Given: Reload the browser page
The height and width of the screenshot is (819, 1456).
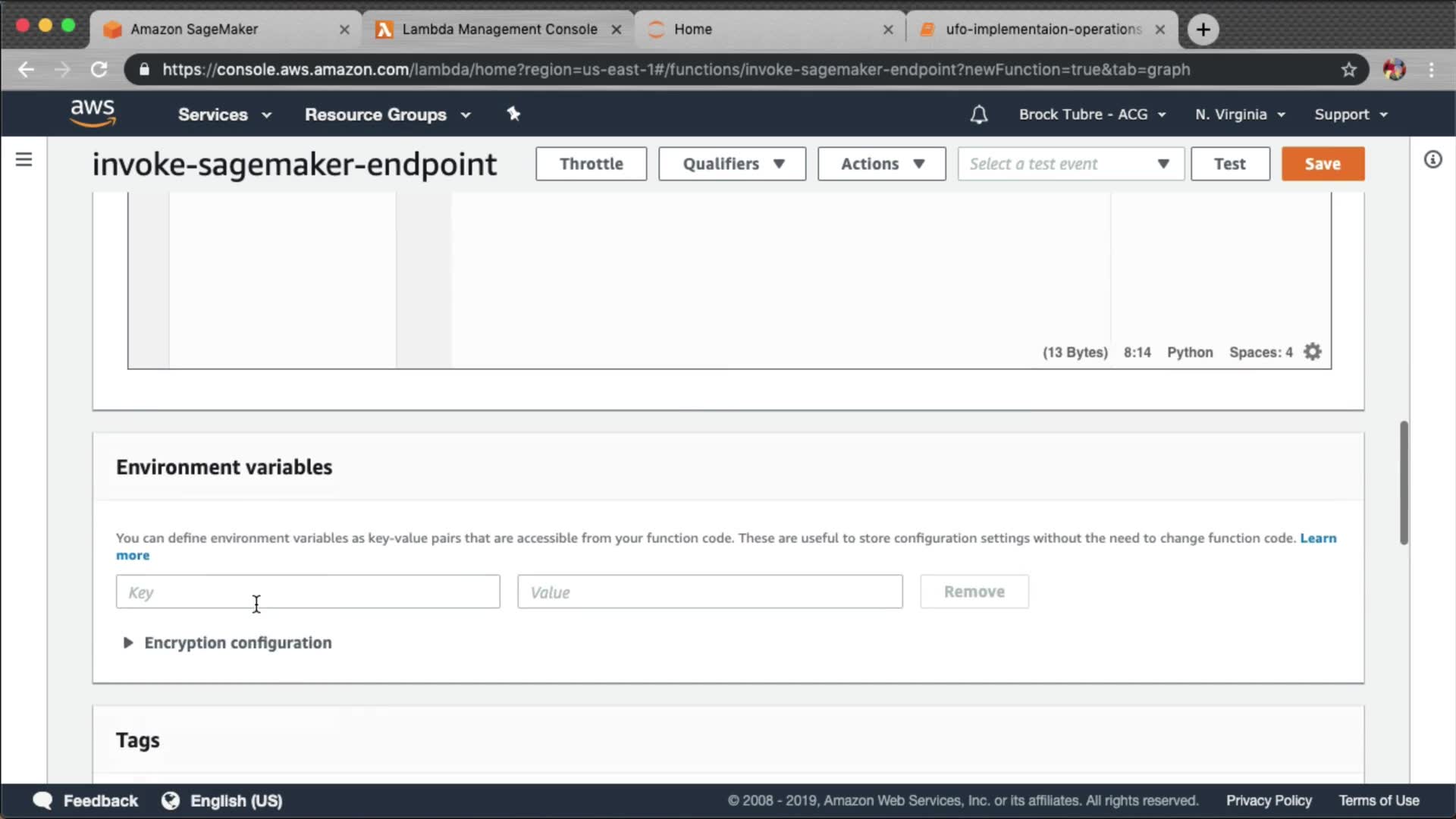Looking at the screenshot, I should tap(99, 70).
